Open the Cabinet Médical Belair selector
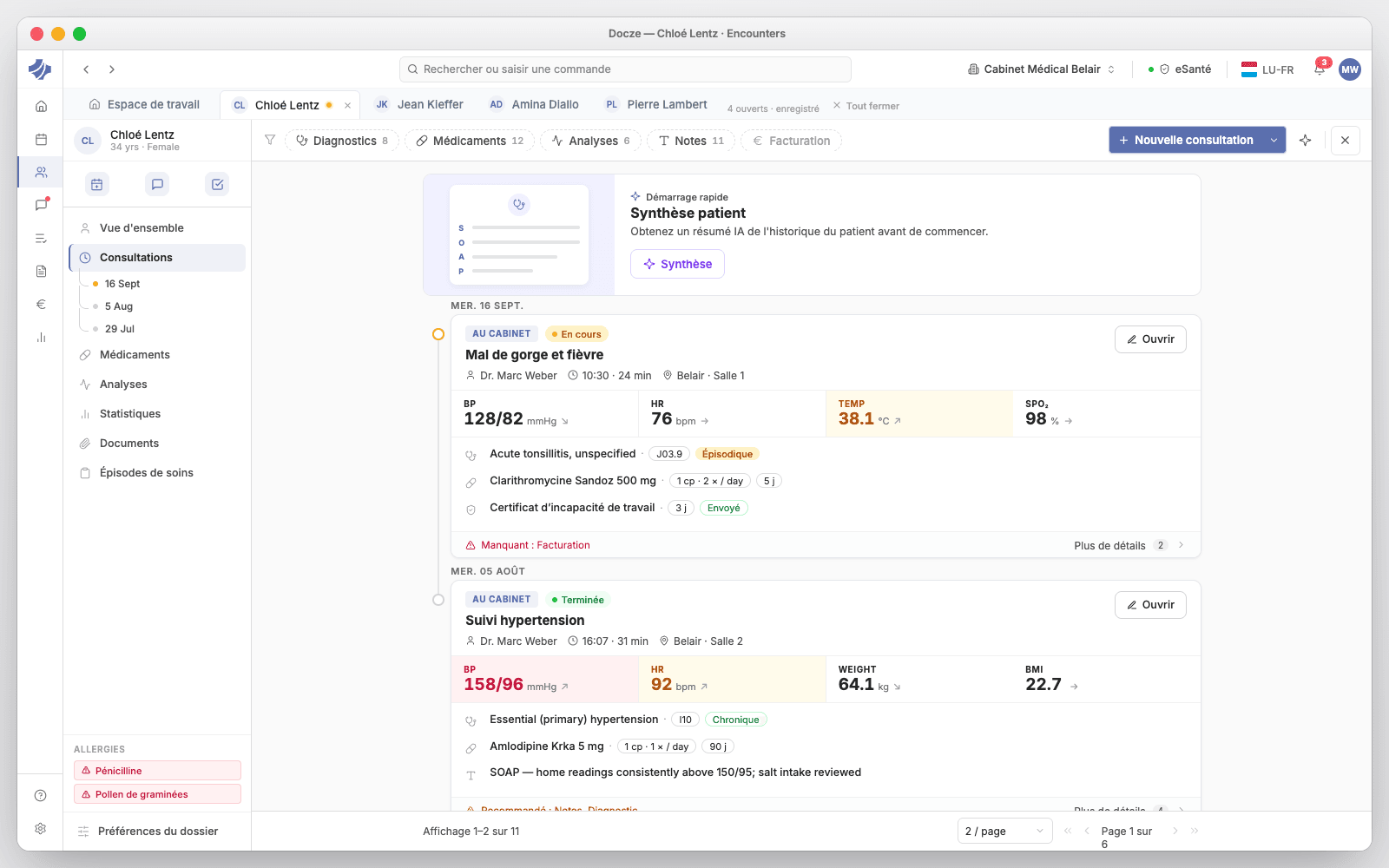 click(1041, 69)
